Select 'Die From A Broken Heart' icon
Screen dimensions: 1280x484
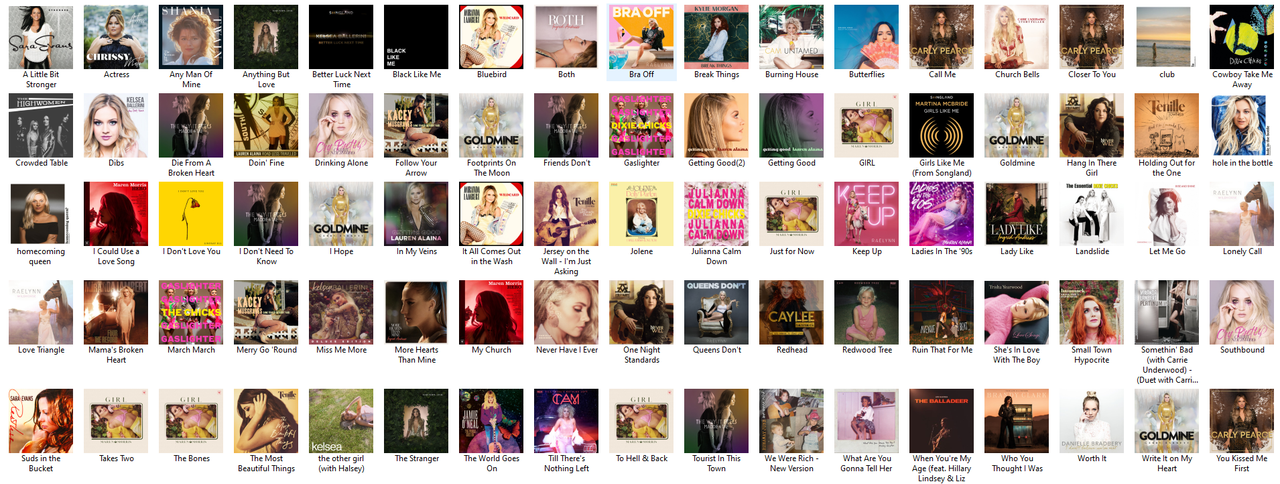[x=191, y=125]
